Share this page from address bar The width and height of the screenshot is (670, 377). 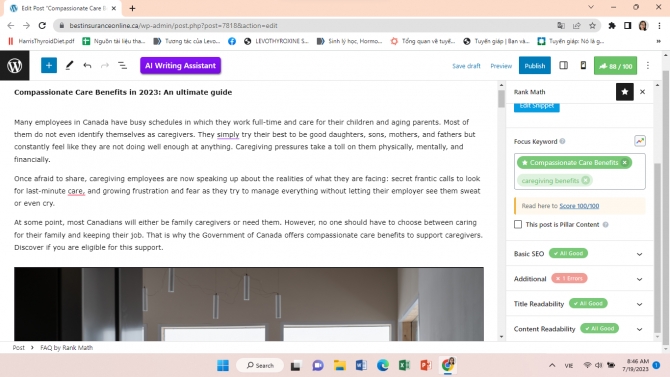pos(576,26)
